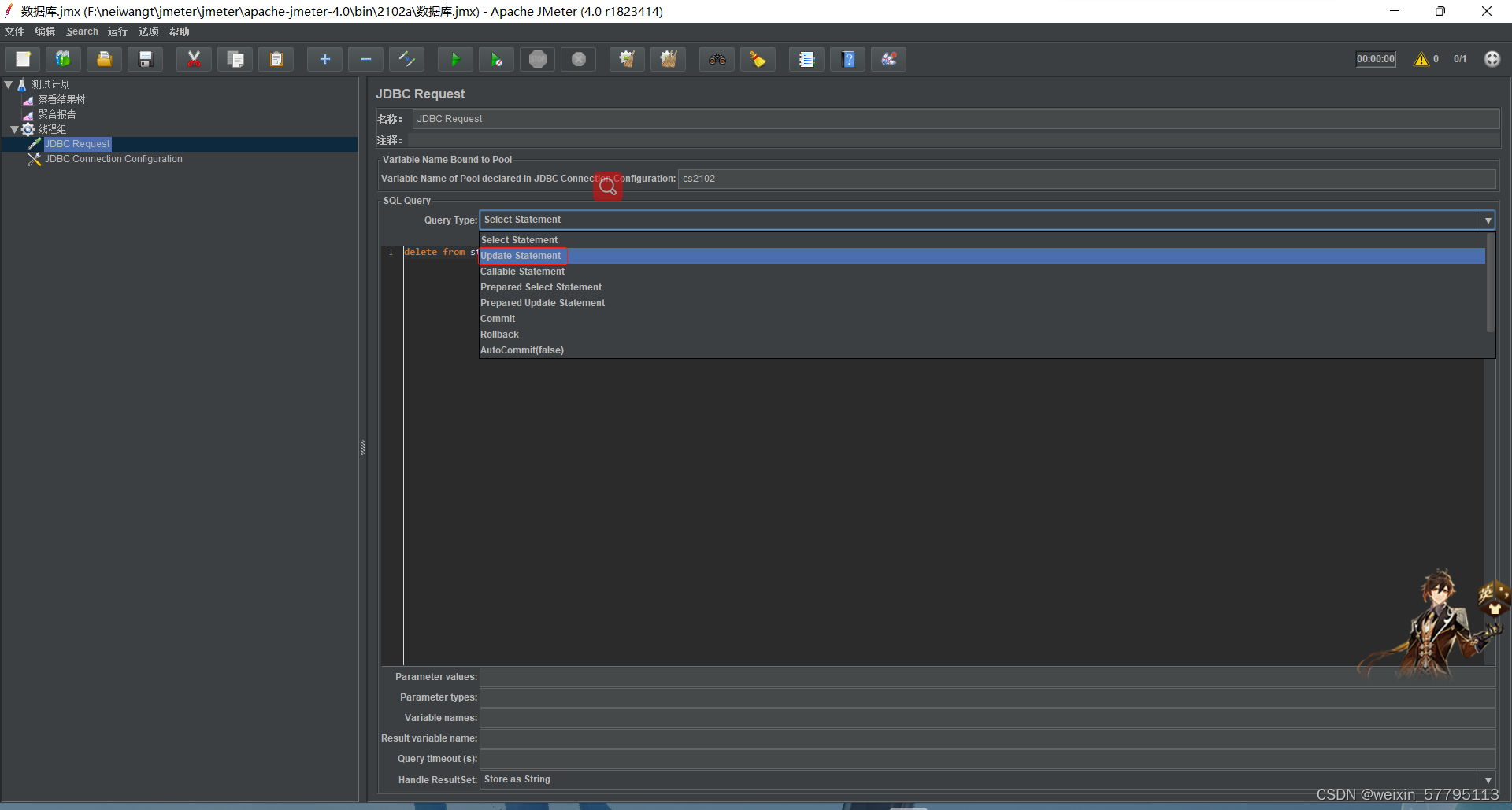Collapse the 测试计划 tree node
This screenshot has width=1512, height=810.
click(9, 84)
